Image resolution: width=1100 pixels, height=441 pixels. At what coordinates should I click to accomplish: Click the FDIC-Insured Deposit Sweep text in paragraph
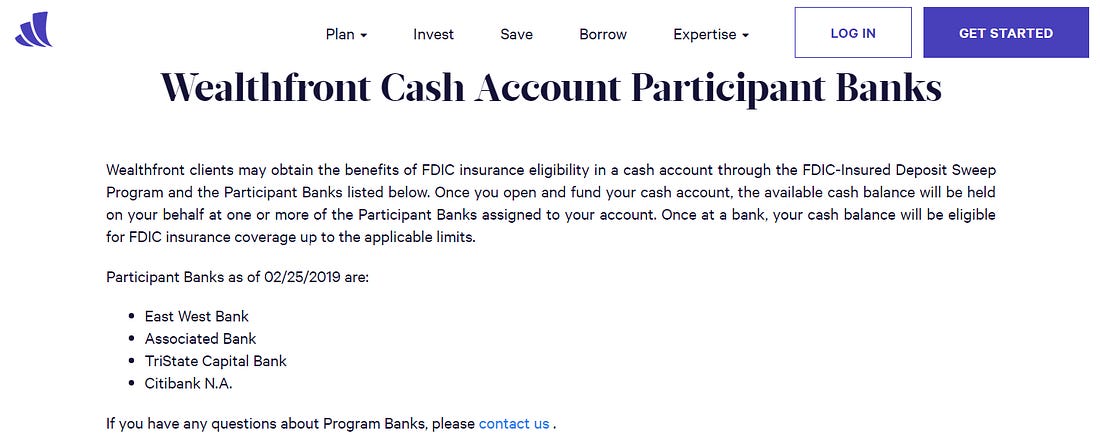(x=899, y=170)
